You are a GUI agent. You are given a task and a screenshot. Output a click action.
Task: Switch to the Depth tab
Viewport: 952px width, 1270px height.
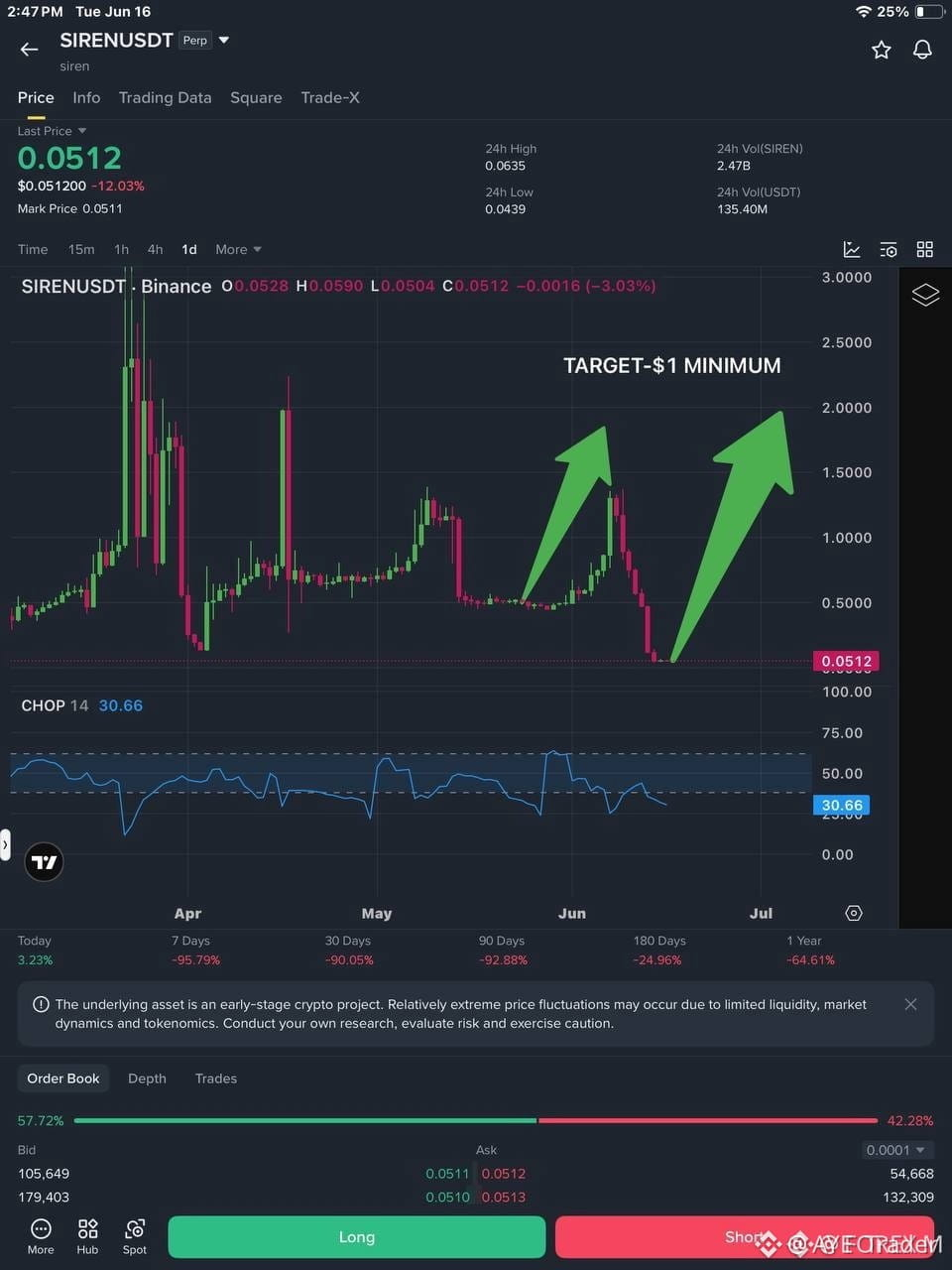(147, 1079)
